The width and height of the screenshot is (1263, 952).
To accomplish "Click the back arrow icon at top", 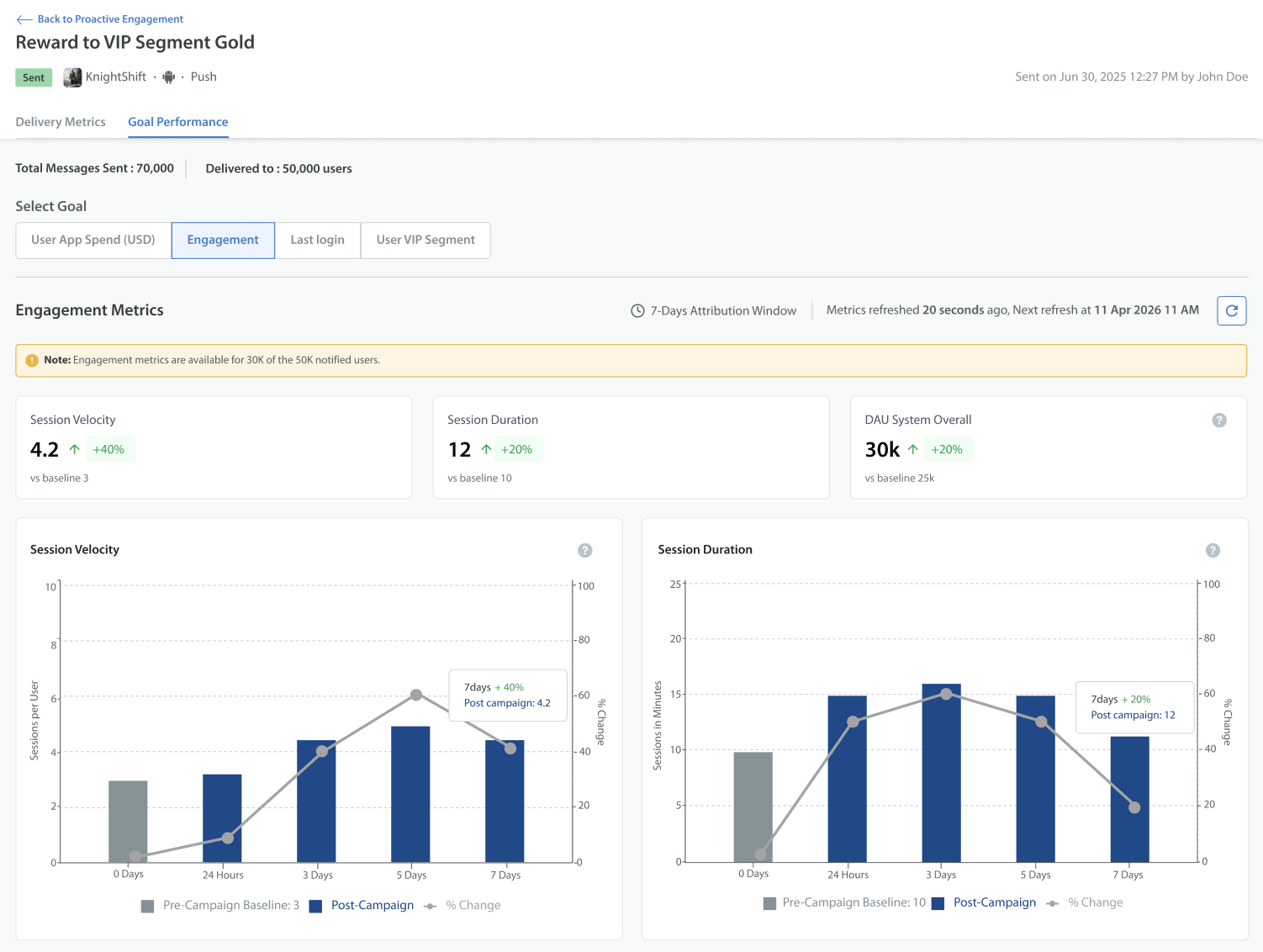I will [x=24, y=19].
